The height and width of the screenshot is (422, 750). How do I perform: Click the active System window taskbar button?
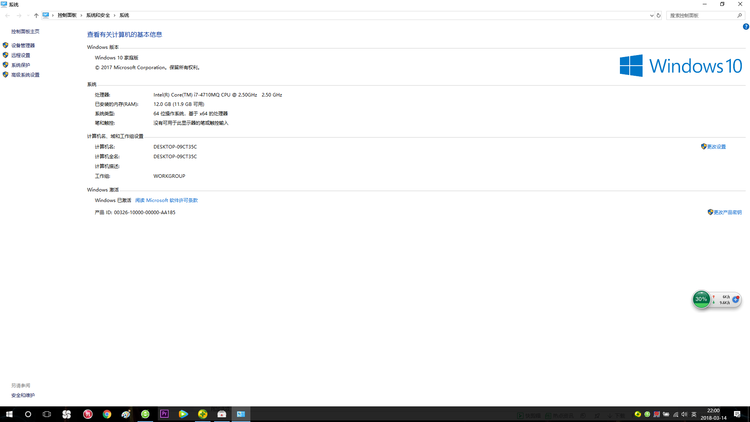[x=241, y=414]
